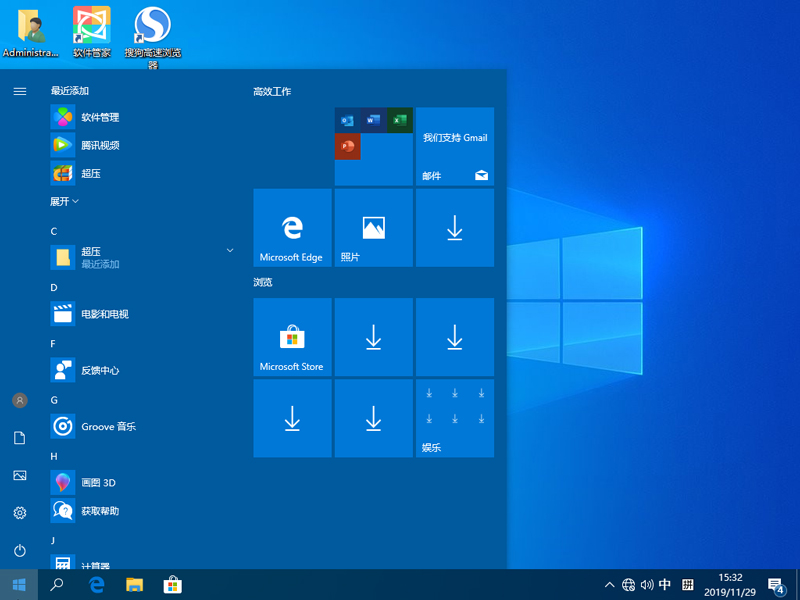Screen dimensions: 800x600
Task: Expand the 超压 folder entry chevron
Action: [230, 249]
